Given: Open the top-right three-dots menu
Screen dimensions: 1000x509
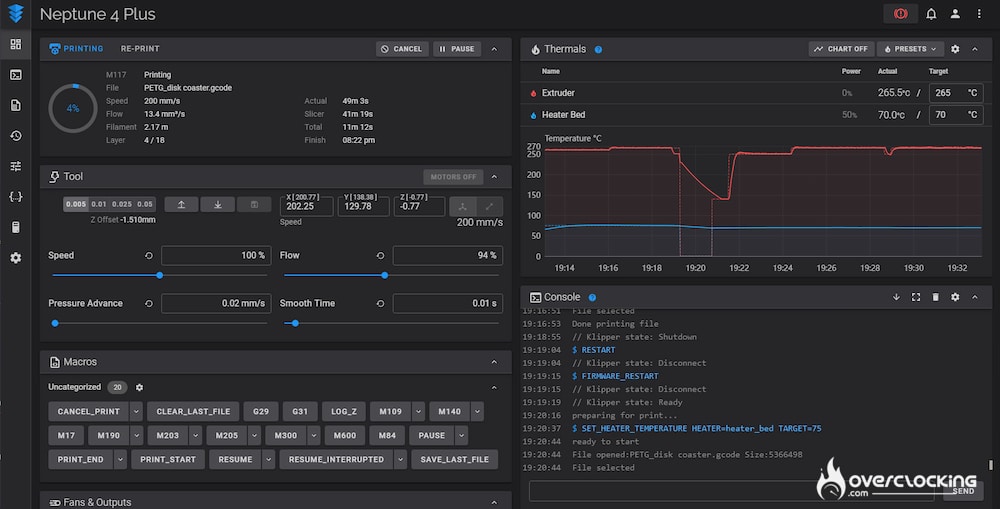Looking at the screenshot, I should click(979, 14).
